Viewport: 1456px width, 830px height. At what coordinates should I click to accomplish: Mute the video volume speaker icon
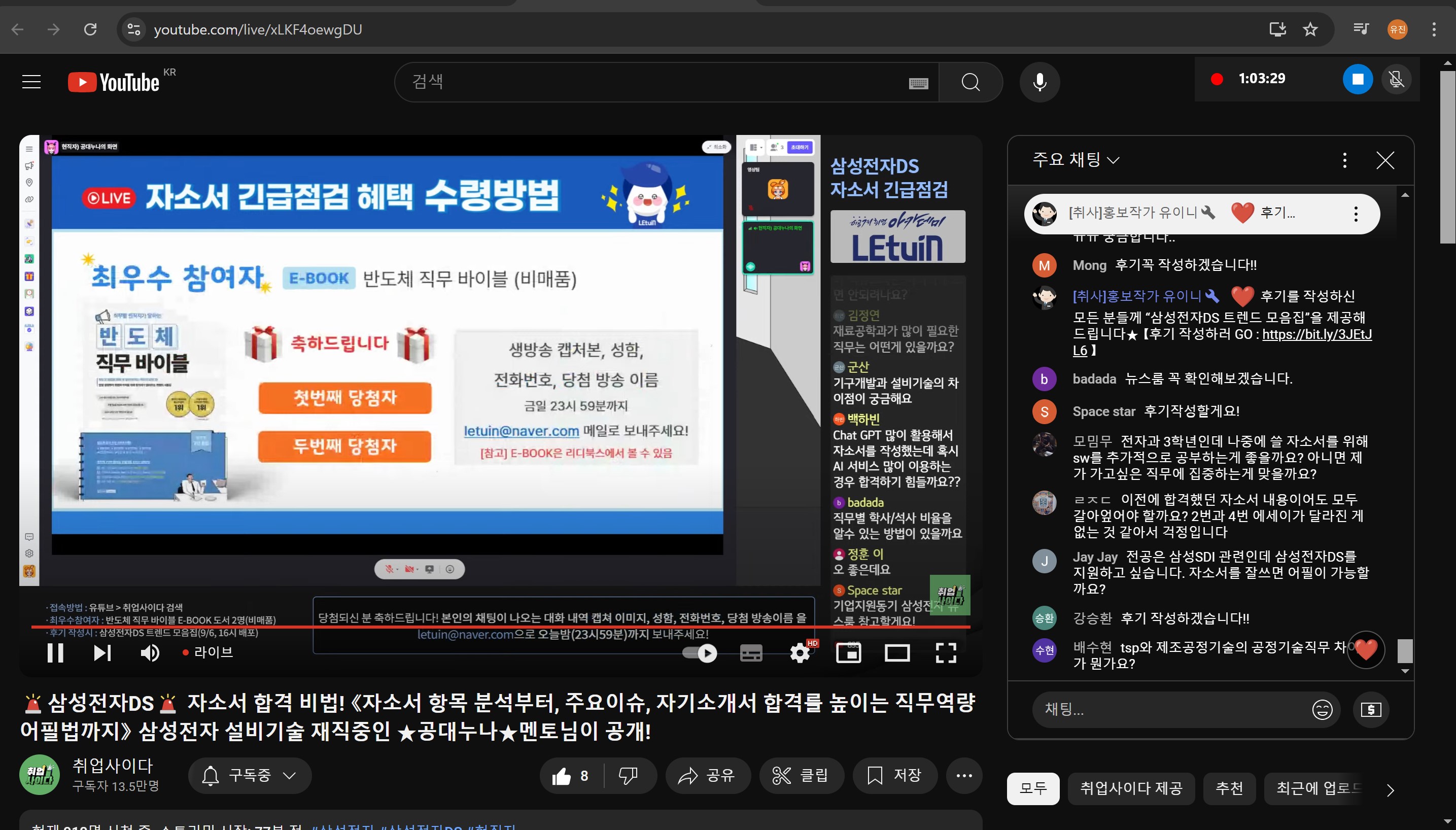tap(150, 653)
